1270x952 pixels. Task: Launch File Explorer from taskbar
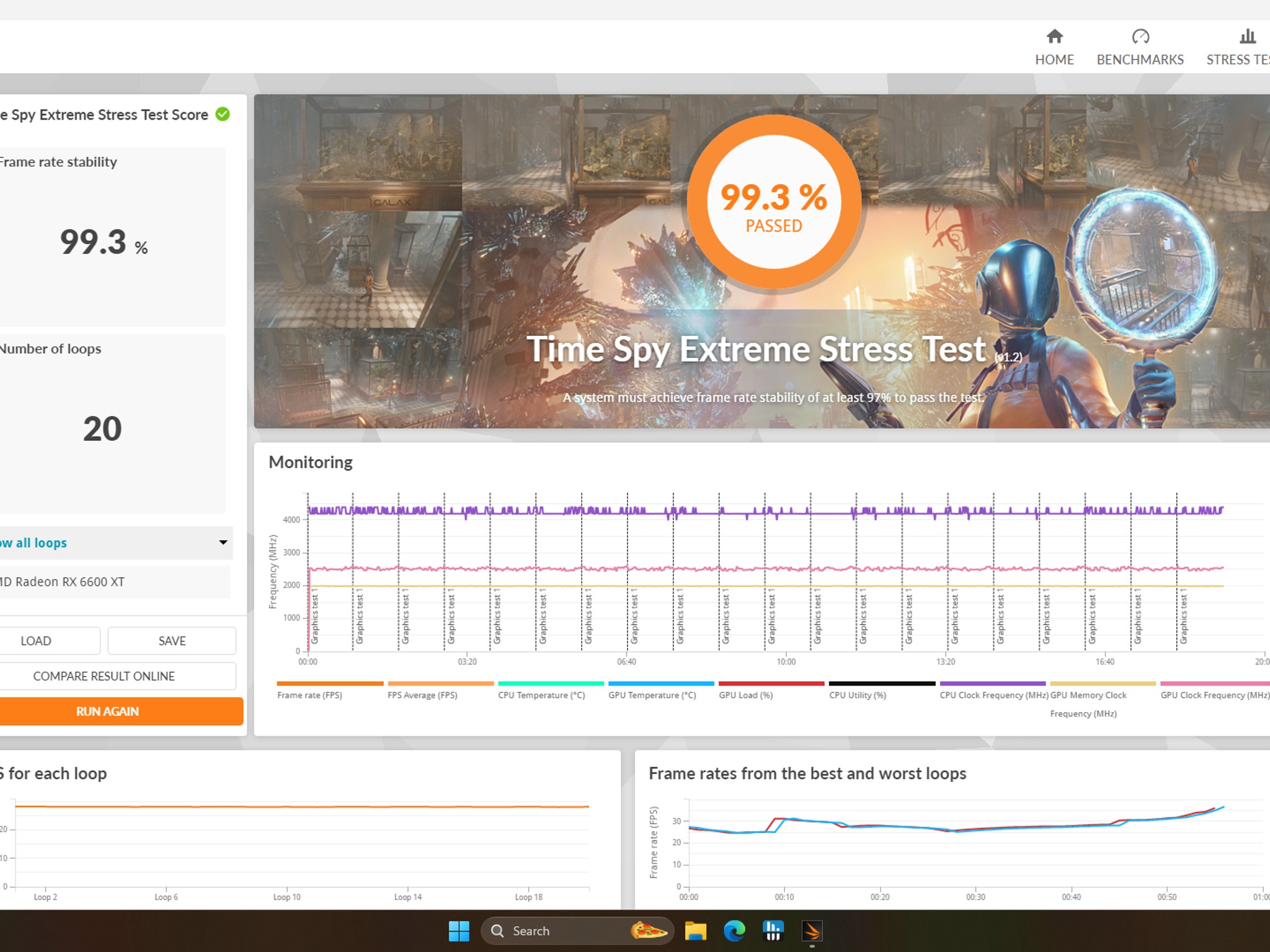[x=696, y=931]
